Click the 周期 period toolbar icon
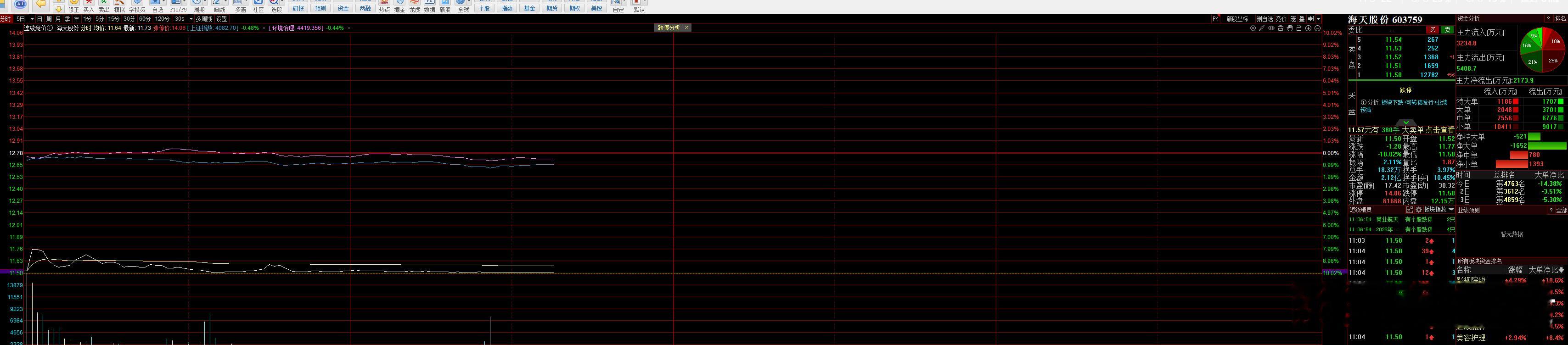1568x345 pixels. tap(199, 6)
